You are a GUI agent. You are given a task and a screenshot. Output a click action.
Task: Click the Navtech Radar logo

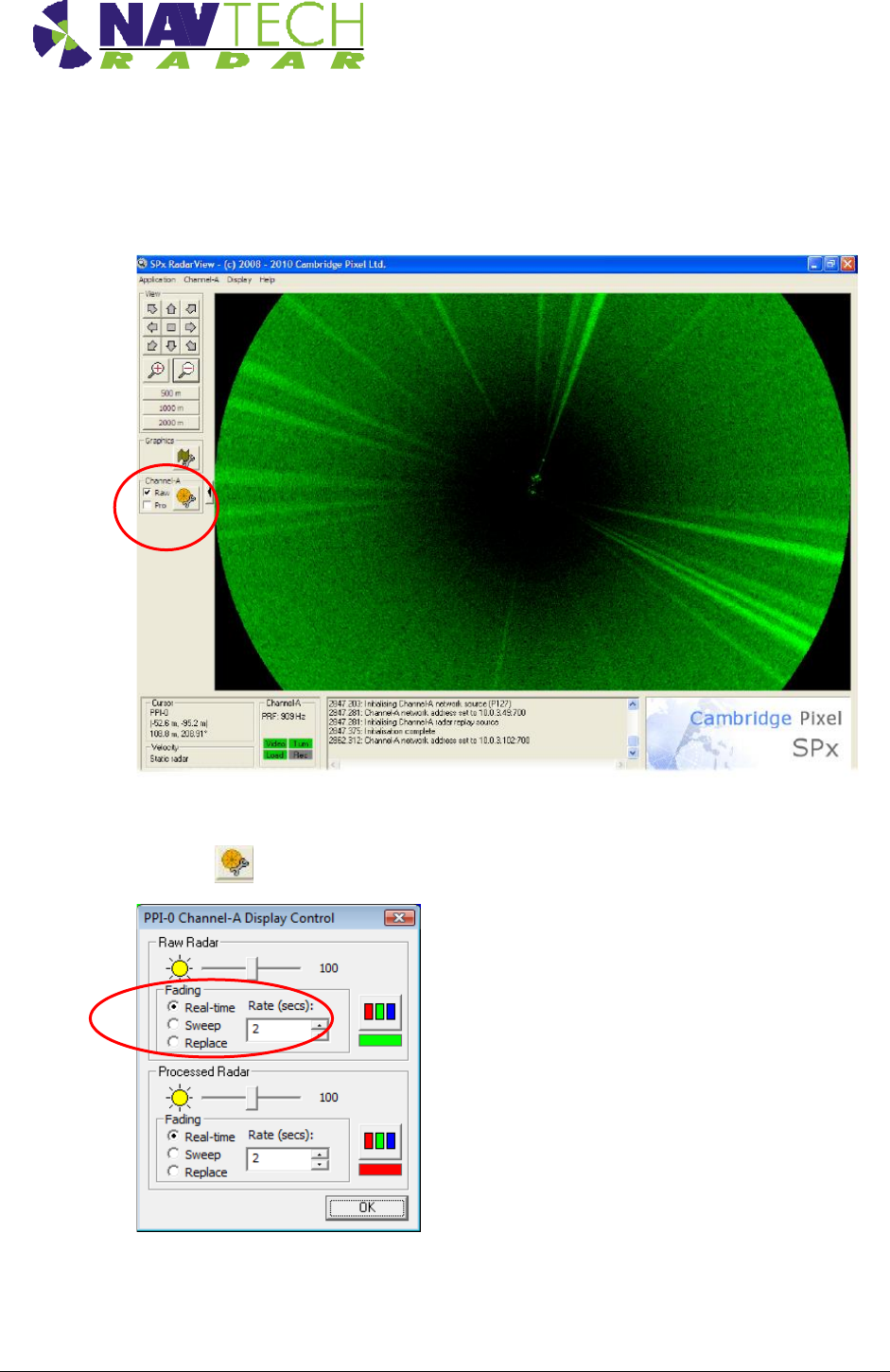coord(199,35)
